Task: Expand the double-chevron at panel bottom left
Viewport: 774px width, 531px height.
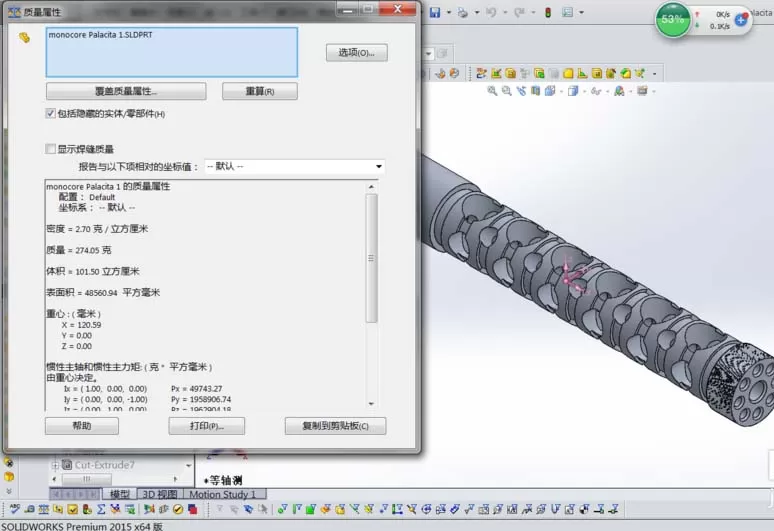Action: click(x=8, y=492)
